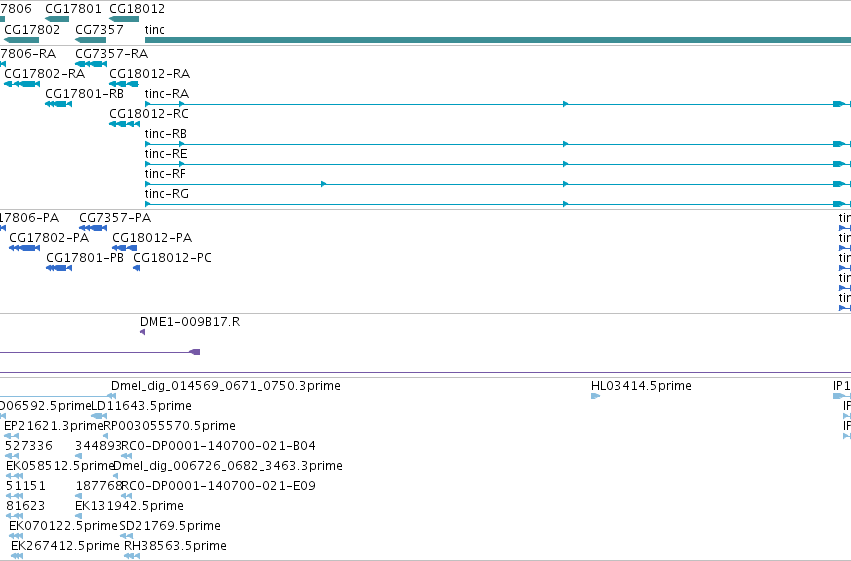Select RC0-DP0001-140700-021-E09 EST label

point(218,487)
